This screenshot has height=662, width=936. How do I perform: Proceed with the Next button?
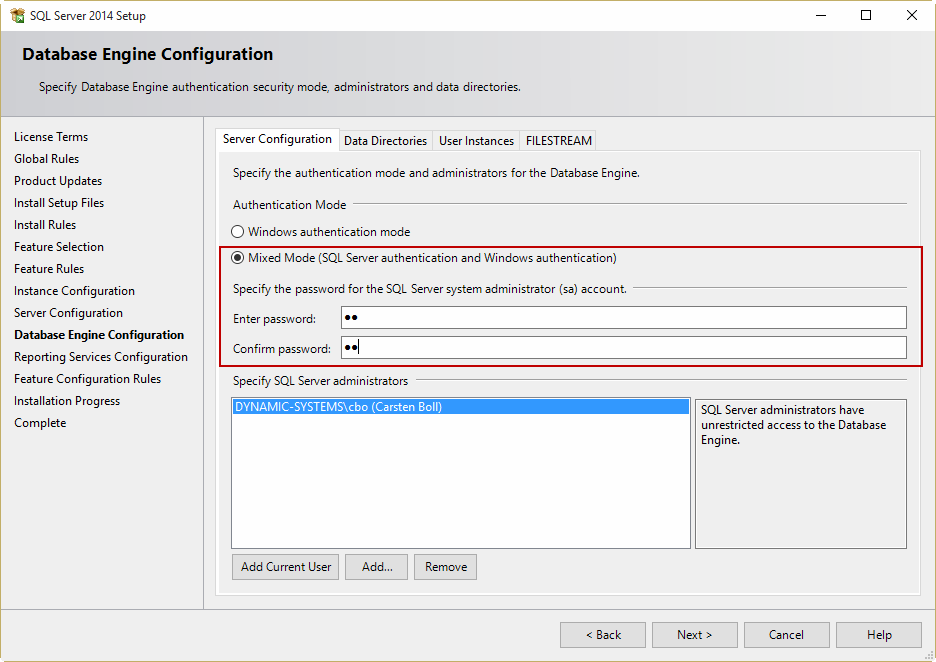pos(694,635)
